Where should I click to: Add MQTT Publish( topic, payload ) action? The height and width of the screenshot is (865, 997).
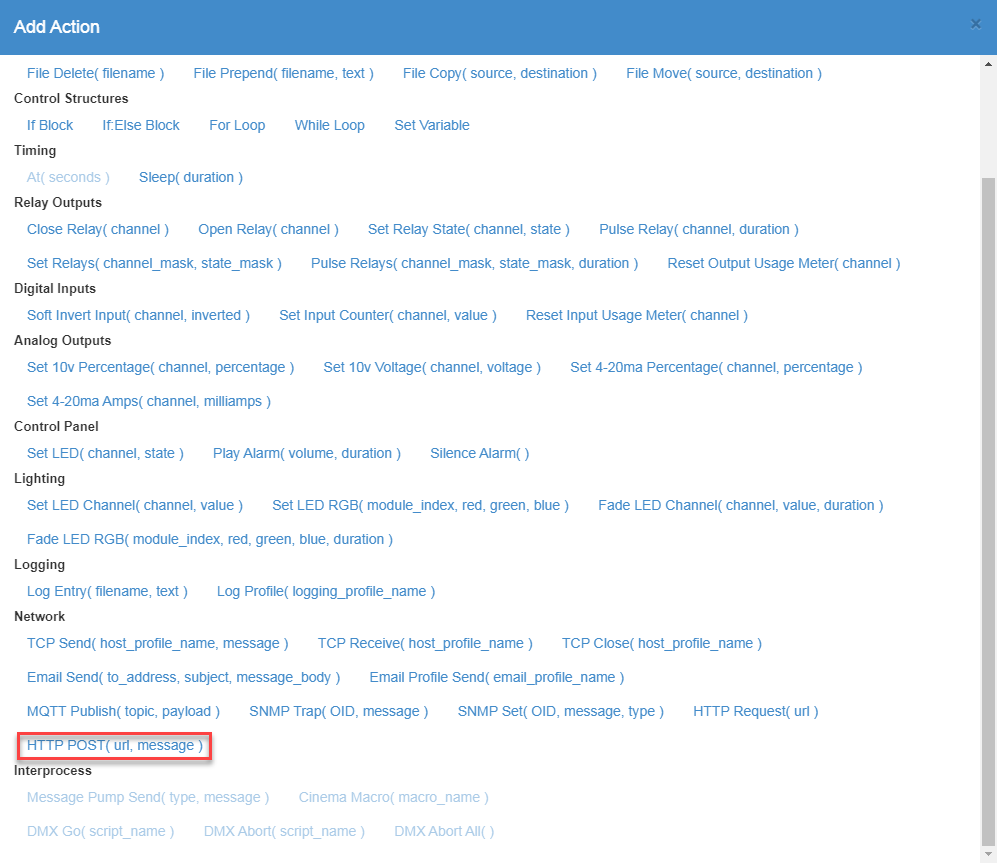click(x=123, y=712)
